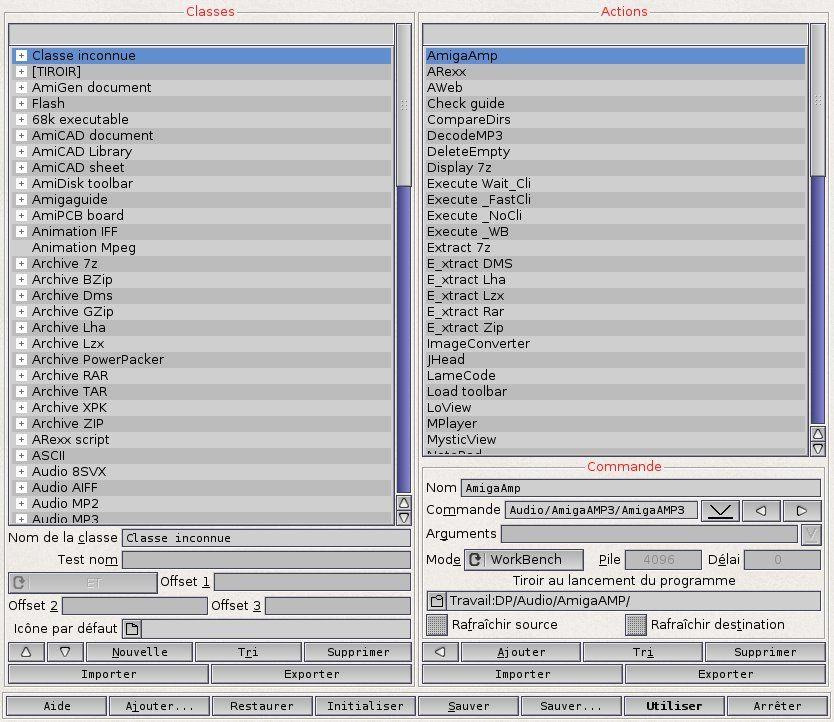This screenshot has height=722, width=834.
Task: Click the Initialiser button
Action: coord(365,706)
